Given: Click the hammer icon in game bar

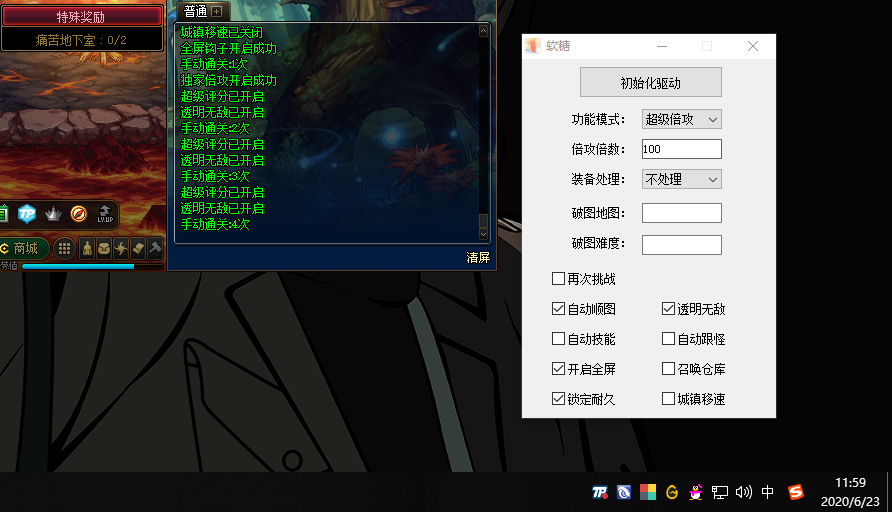Looking at the screenshot, I should (155, 249).
